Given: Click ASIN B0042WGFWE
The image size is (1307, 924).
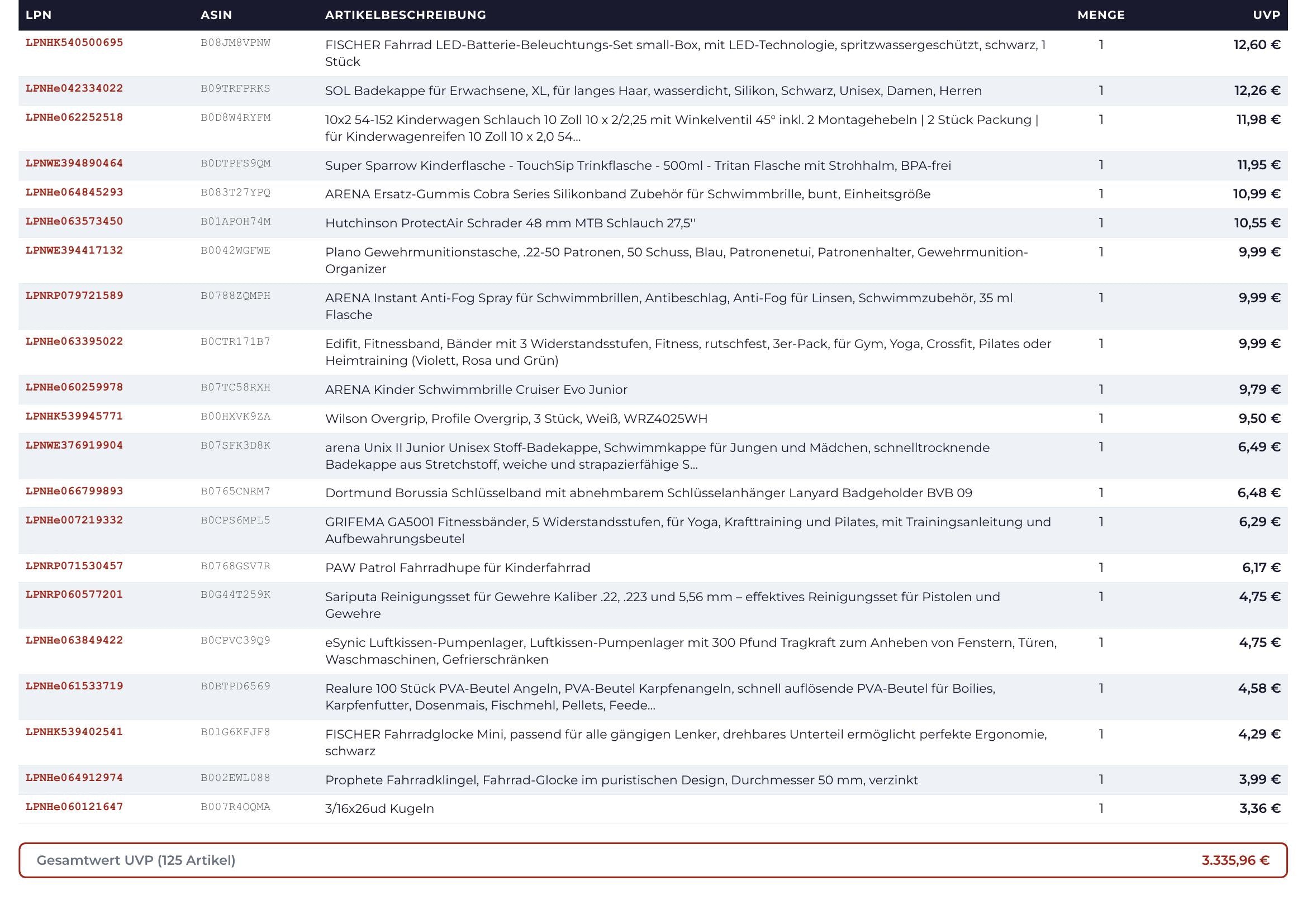Looking at the screenshot, I should point(236,251).
